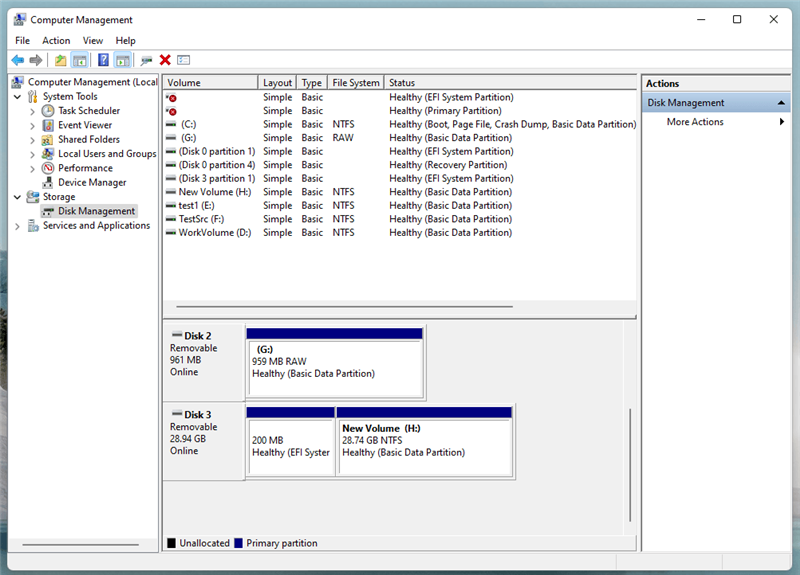
Task: Expand the Shared Folders node
Action: click(32, 139)
